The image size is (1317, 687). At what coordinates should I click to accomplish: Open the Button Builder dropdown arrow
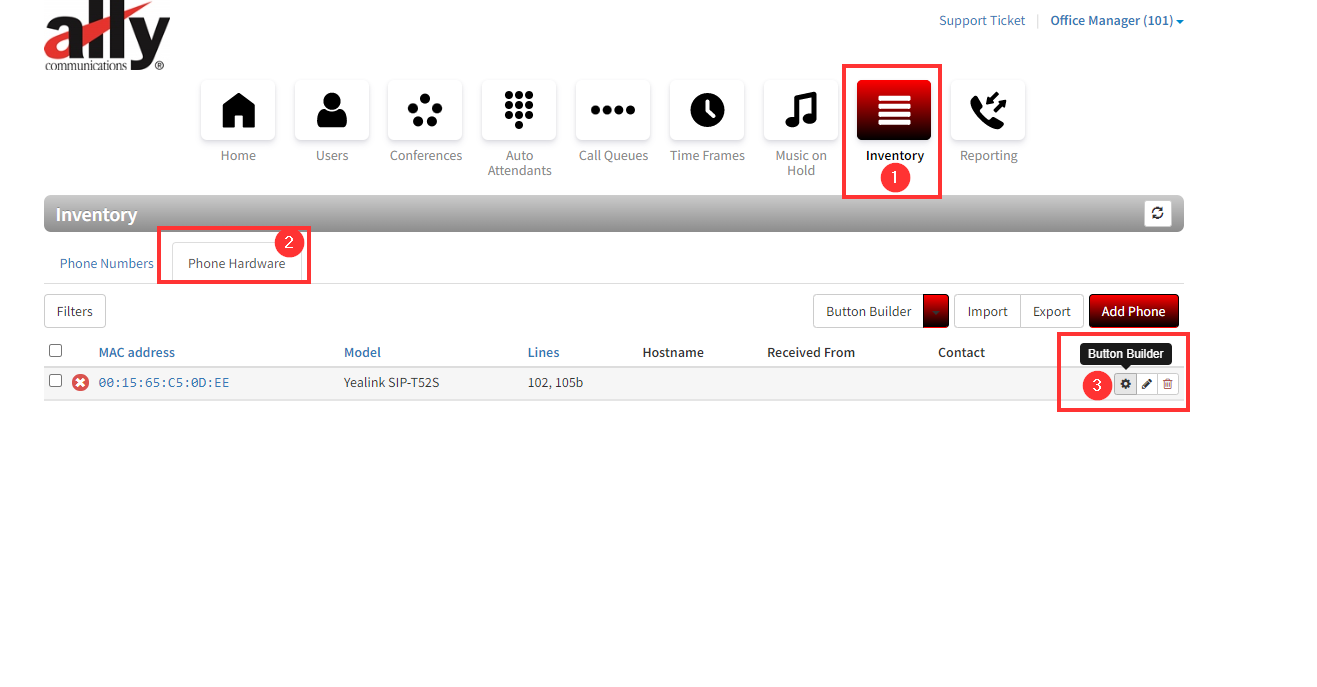tap(936, 311)
